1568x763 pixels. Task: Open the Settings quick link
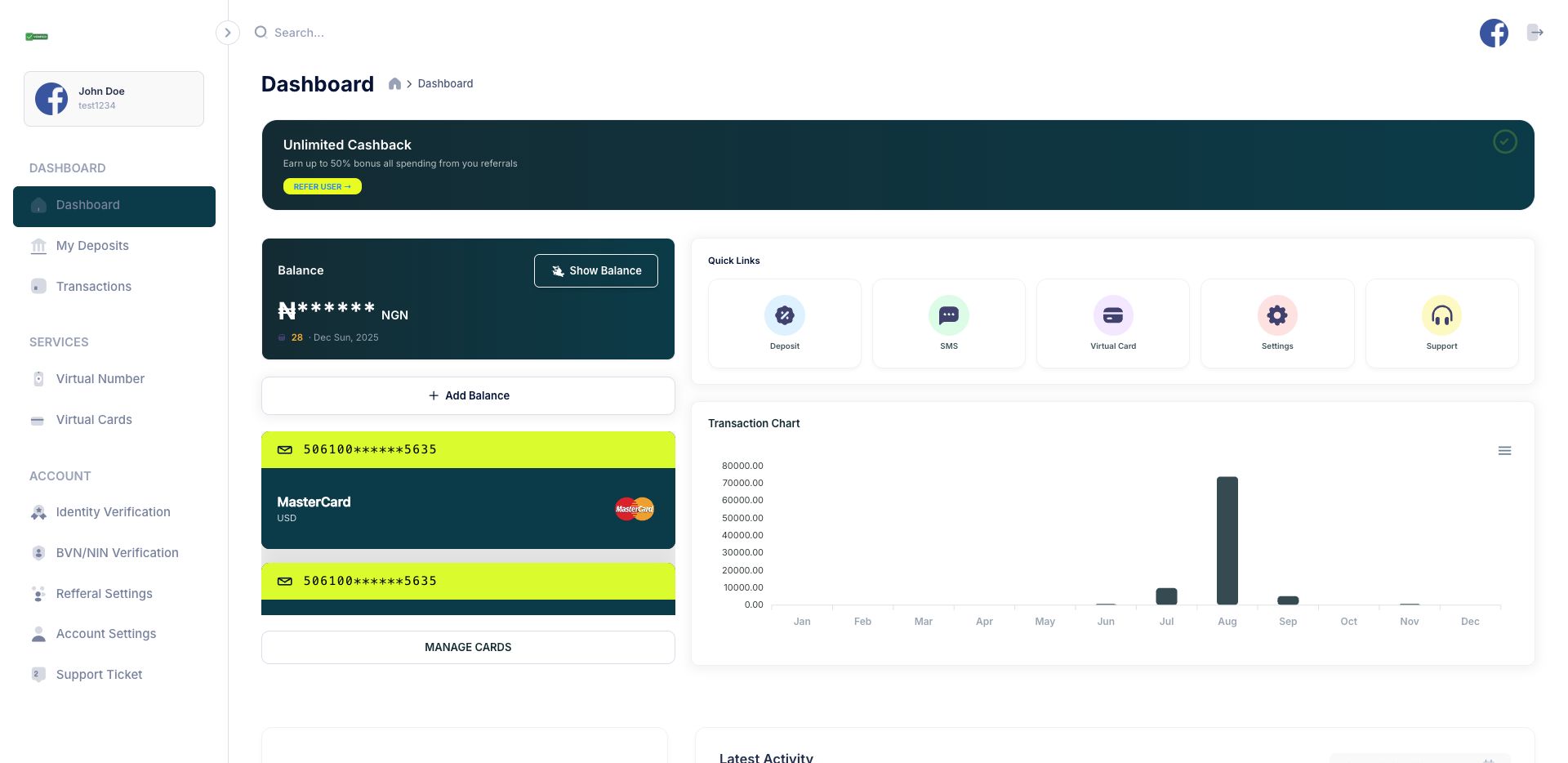(x=1277, y=323)
